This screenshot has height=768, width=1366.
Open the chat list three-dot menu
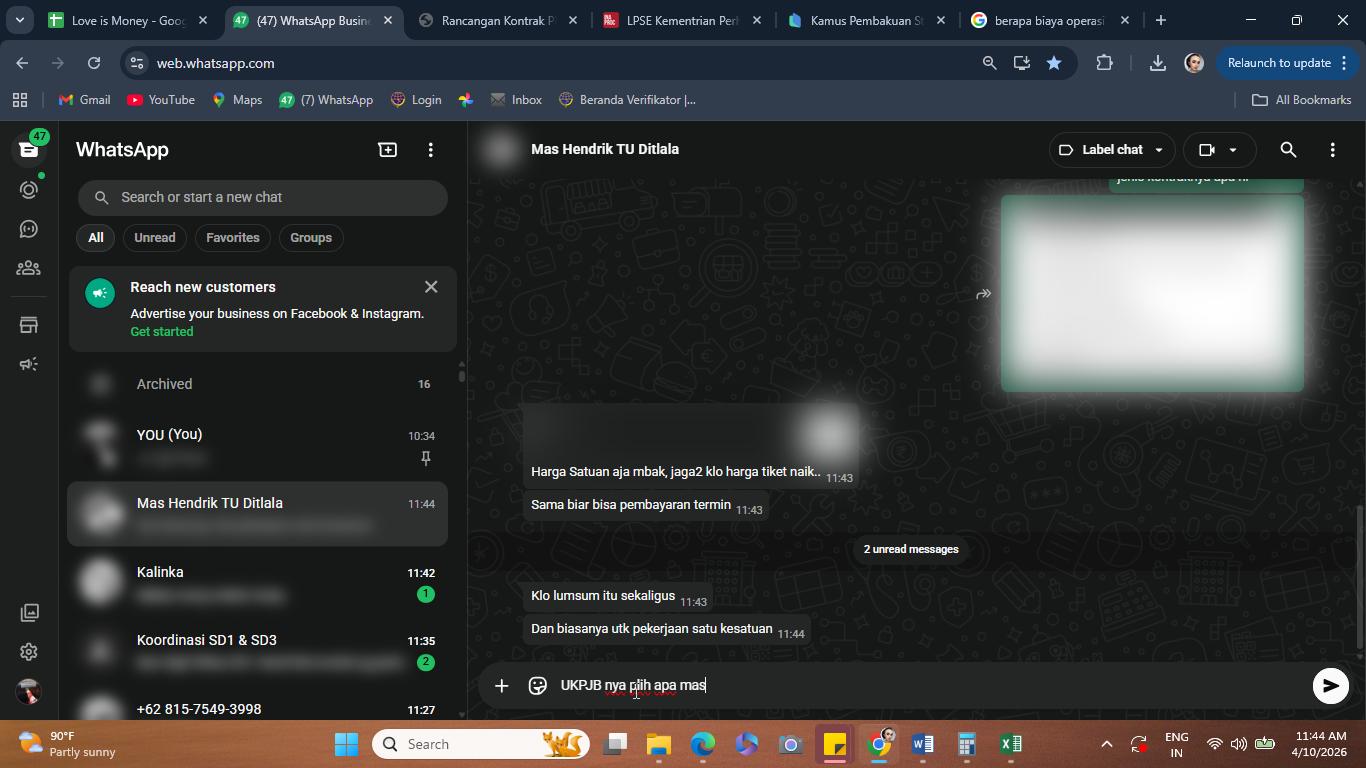click(431, 149)
